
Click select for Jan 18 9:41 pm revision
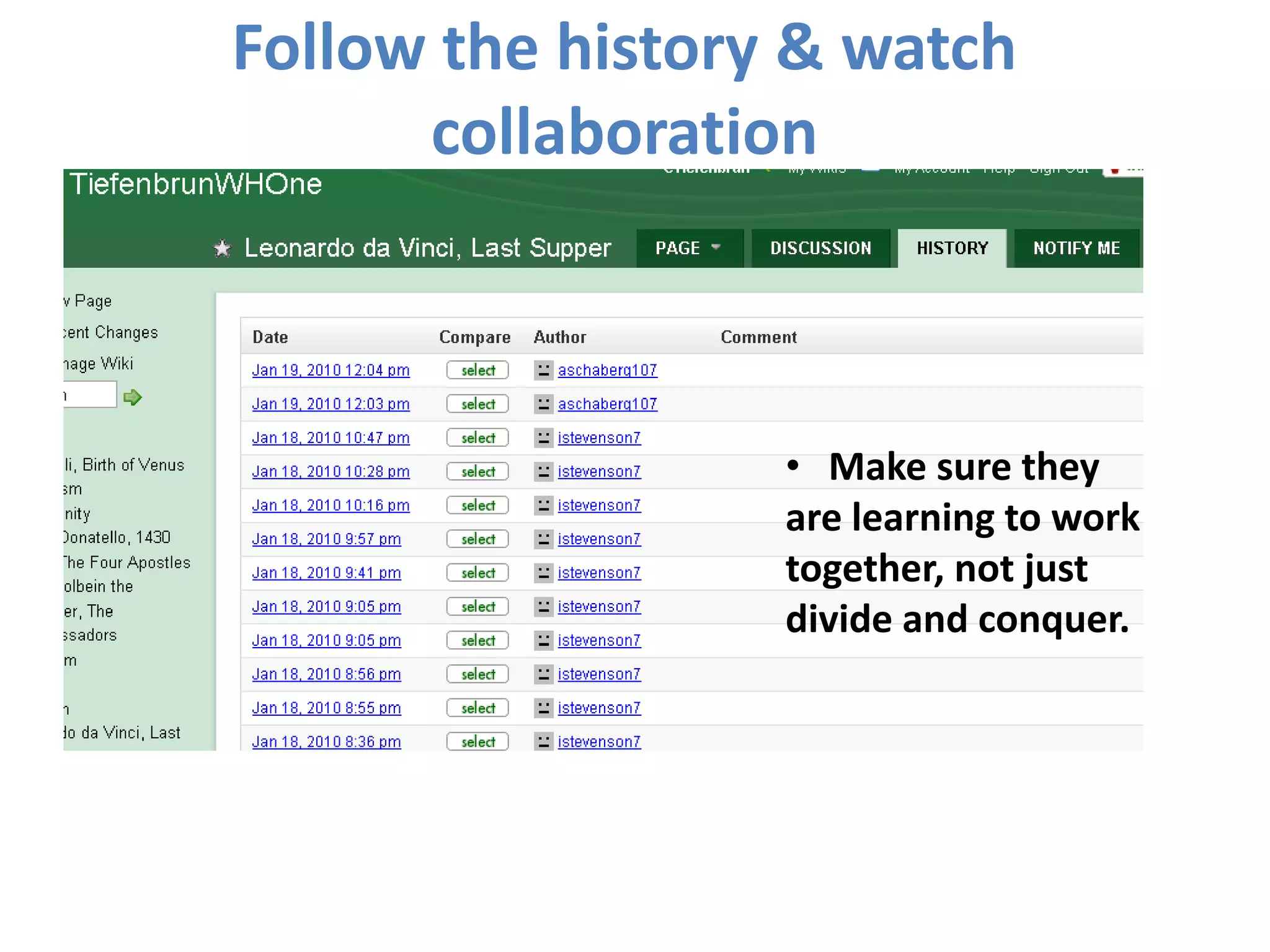(x=477, y=573)
